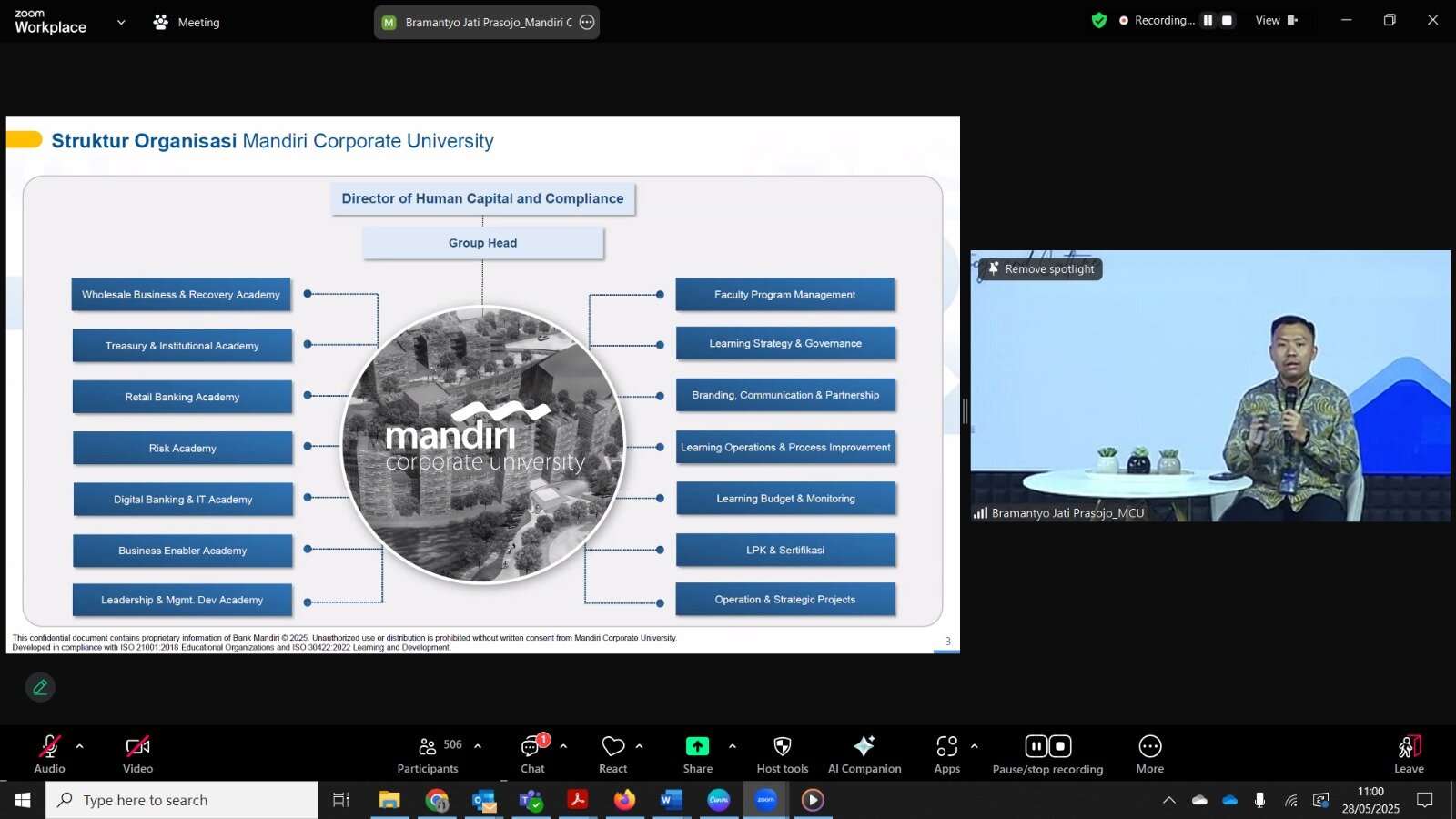Stop recording from top bar
Viewport: 1456px width, 819px height.
1227,20
